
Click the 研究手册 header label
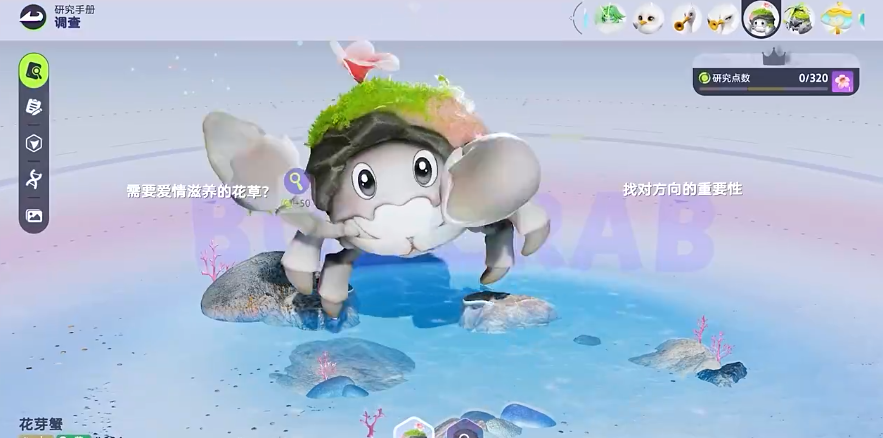pos(74,9)
